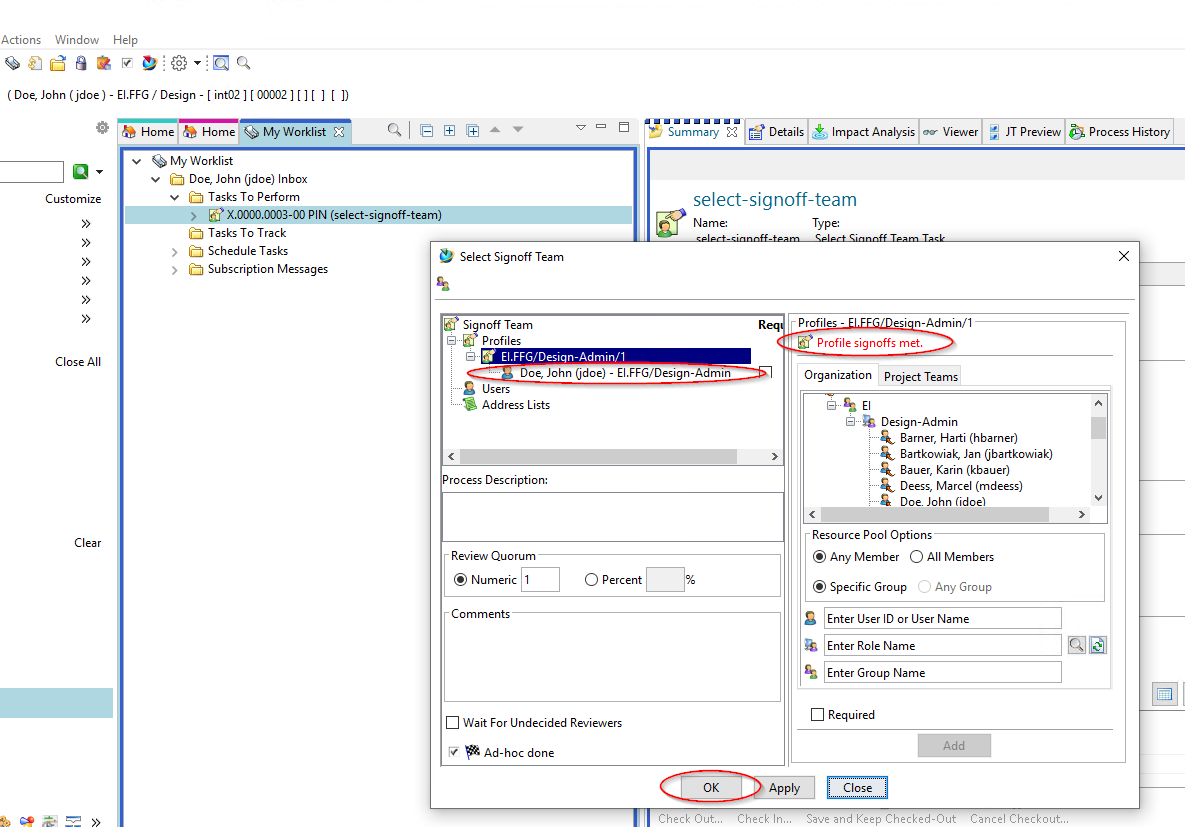Open the Impact Analysis tab
This screenshot has height=827, width=1185.
coord(863,132)
